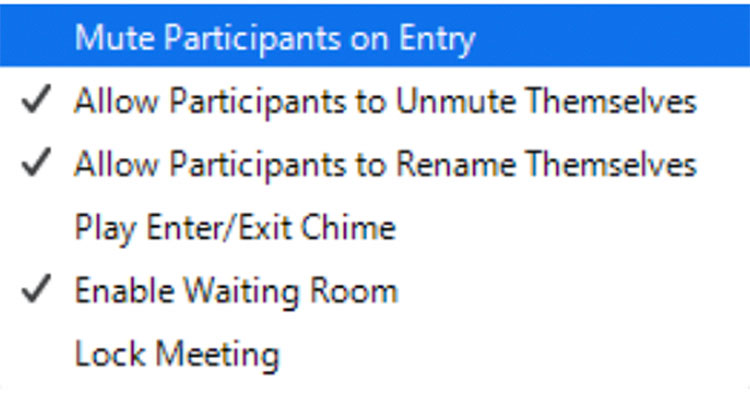Enable muting participants on entry
The image size is (750, 404).
click(274, 38)
